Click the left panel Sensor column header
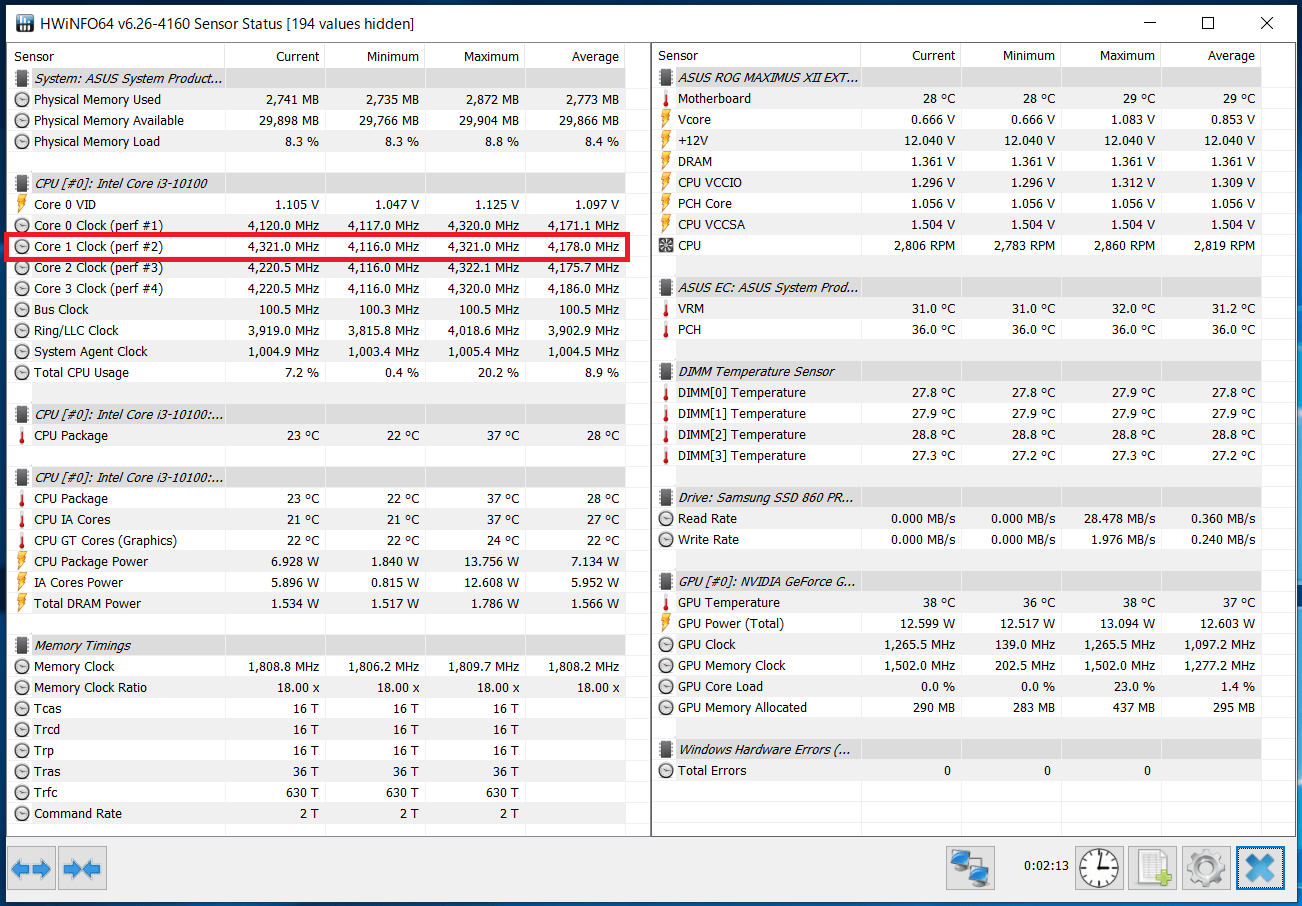This screenshot has width=1302, height=906. tap(116, 56)
